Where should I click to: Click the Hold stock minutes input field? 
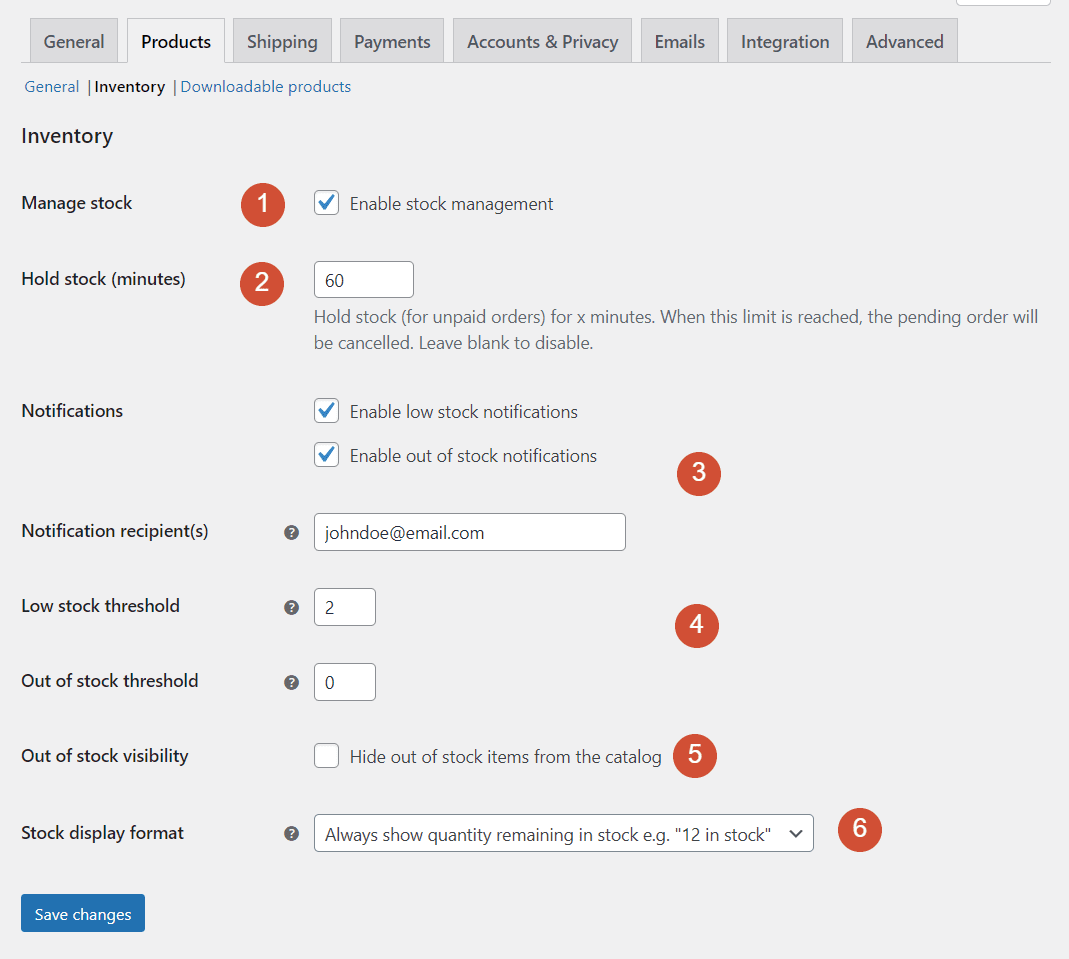point(363,279)
